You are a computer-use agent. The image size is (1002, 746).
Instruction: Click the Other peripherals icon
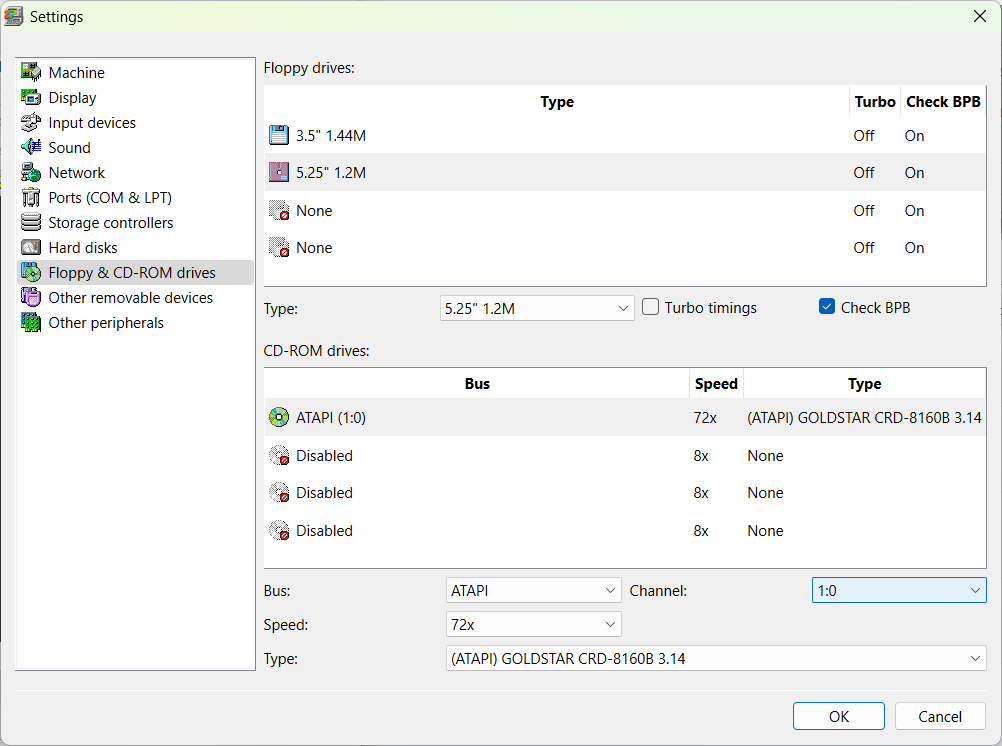(x=31, y=323)
